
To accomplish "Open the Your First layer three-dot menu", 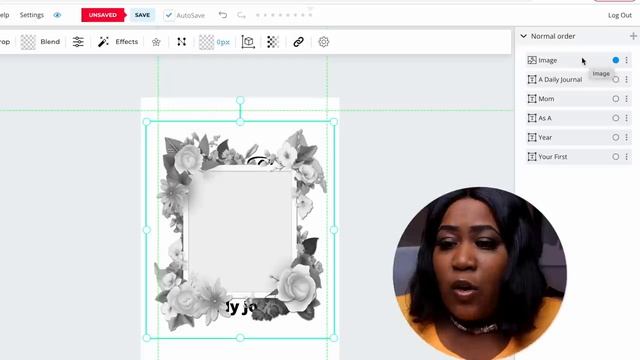I will (627, 157).
